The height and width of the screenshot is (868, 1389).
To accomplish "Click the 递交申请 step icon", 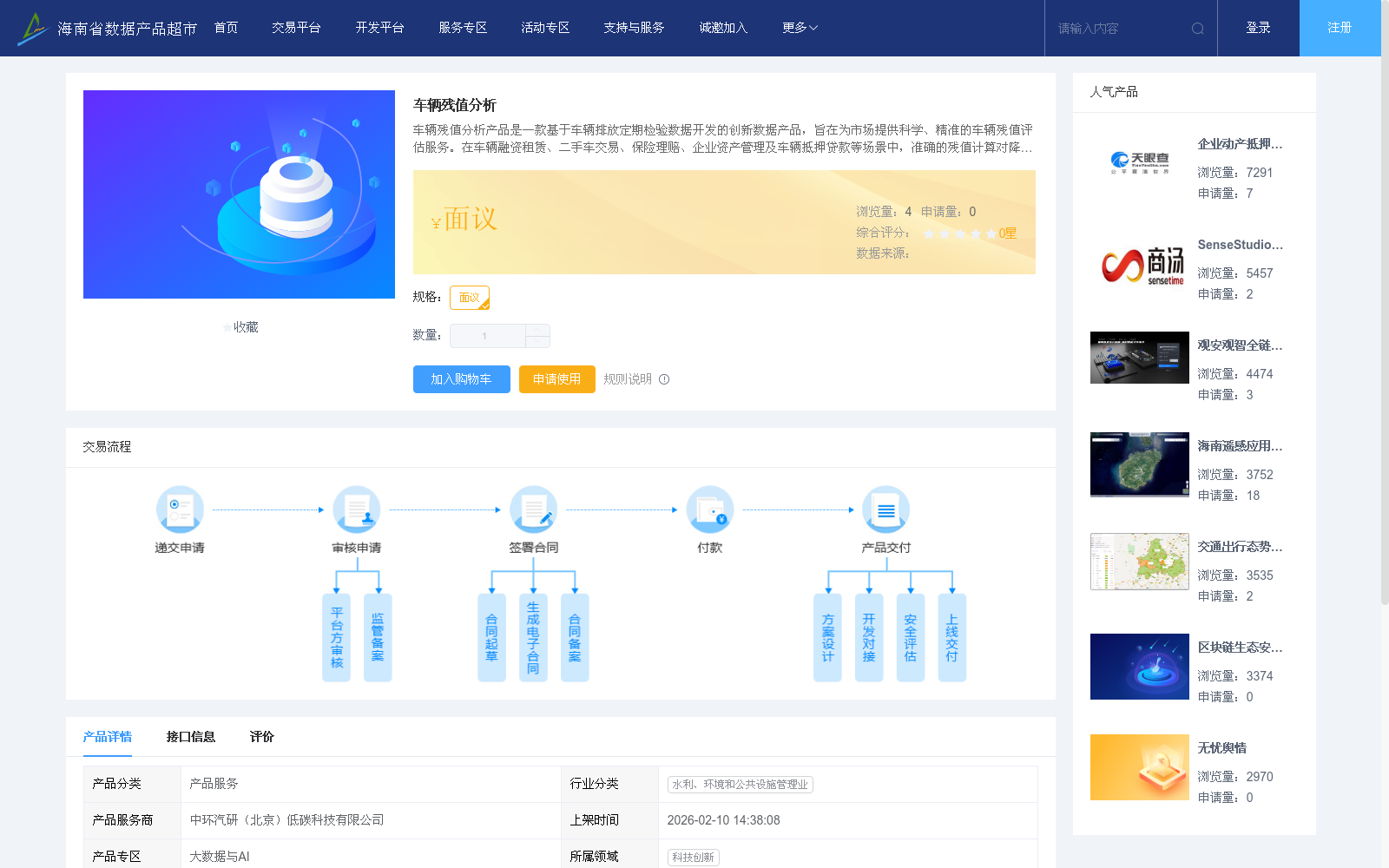I will pos(180,510).
